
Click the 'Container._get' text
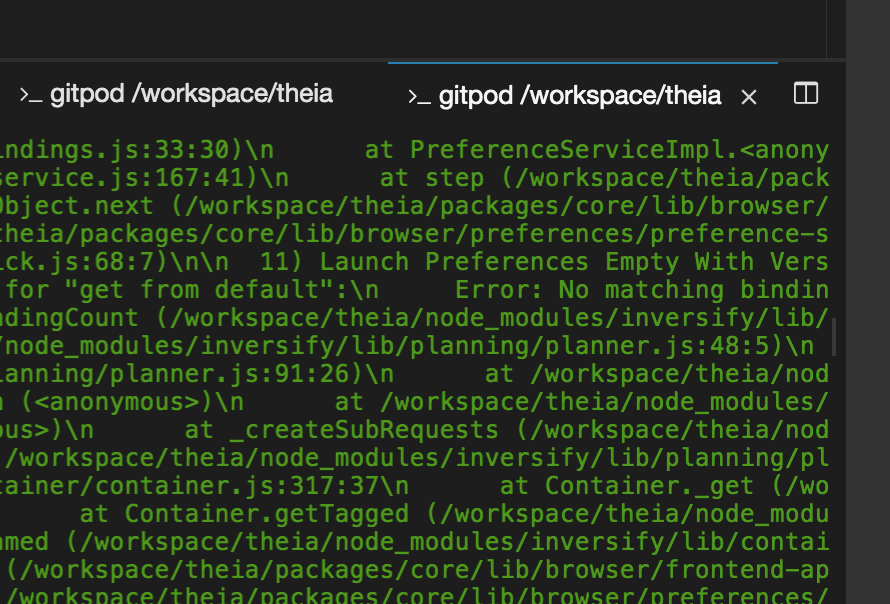click(649, 486)
